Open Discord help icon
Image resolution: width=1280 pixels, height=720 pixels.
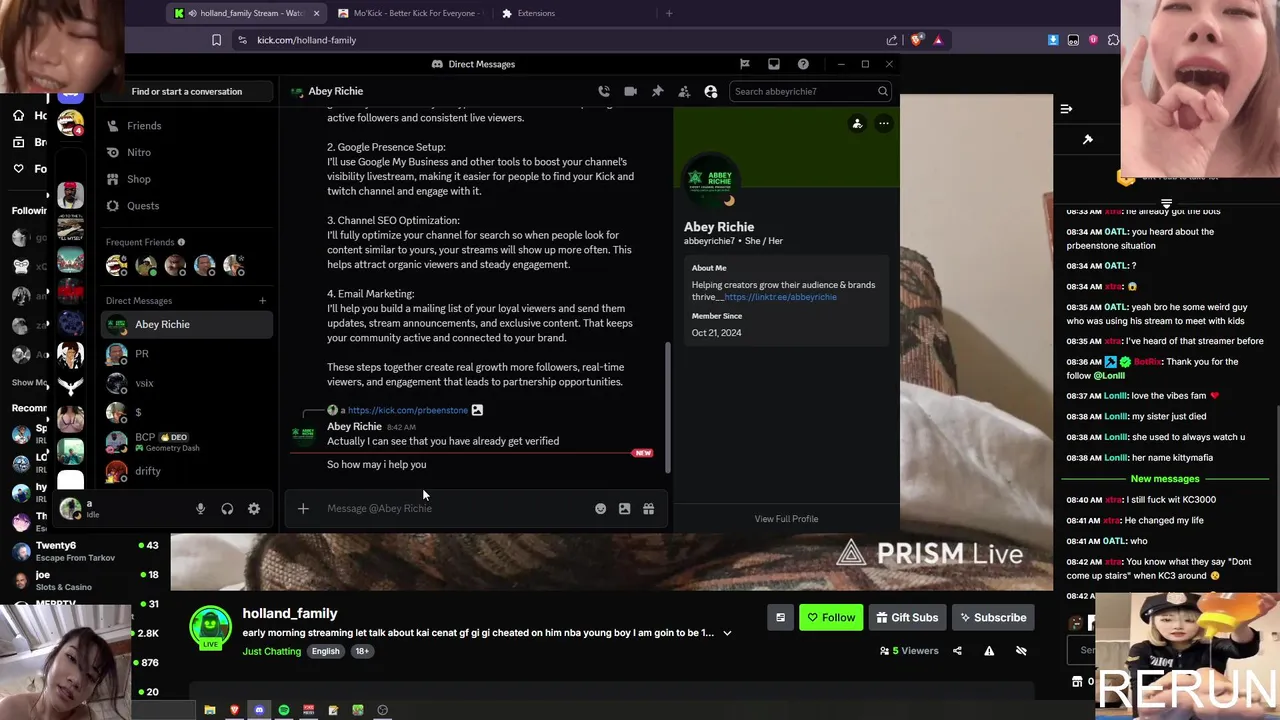[803, 64]
